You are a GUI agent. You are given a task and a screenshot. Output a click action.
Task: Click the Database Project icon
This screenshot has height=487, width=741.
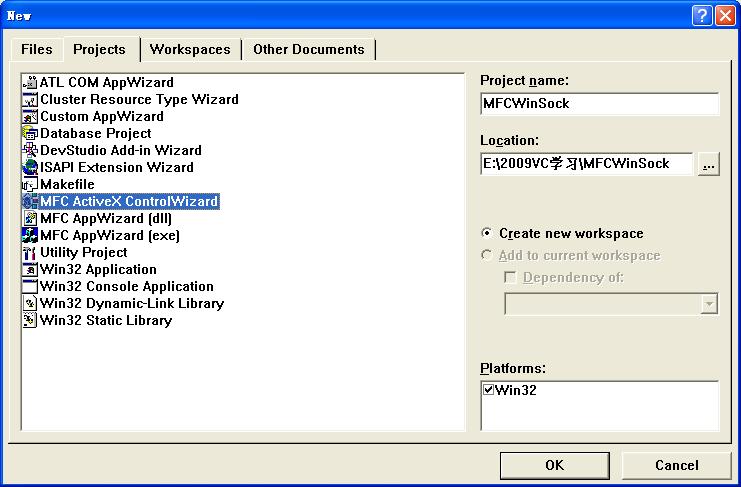coord(30,133)
